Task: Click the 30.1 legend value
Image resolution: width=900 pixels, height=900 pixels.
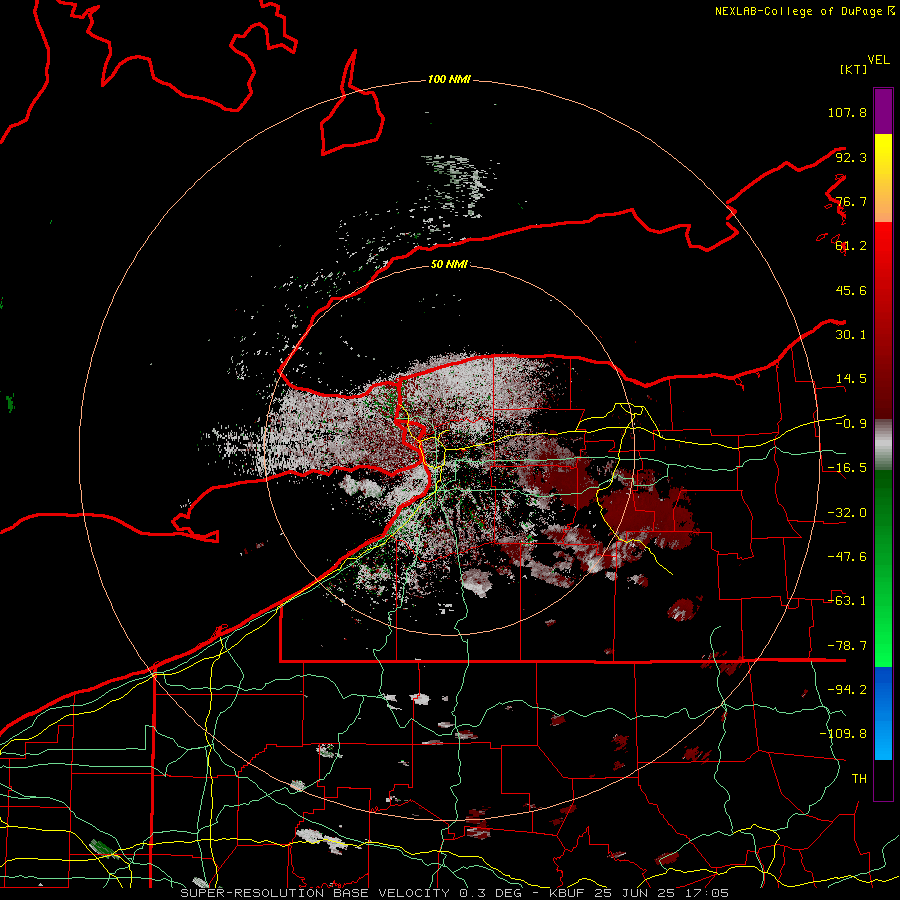Action: [x=851, y=335]
